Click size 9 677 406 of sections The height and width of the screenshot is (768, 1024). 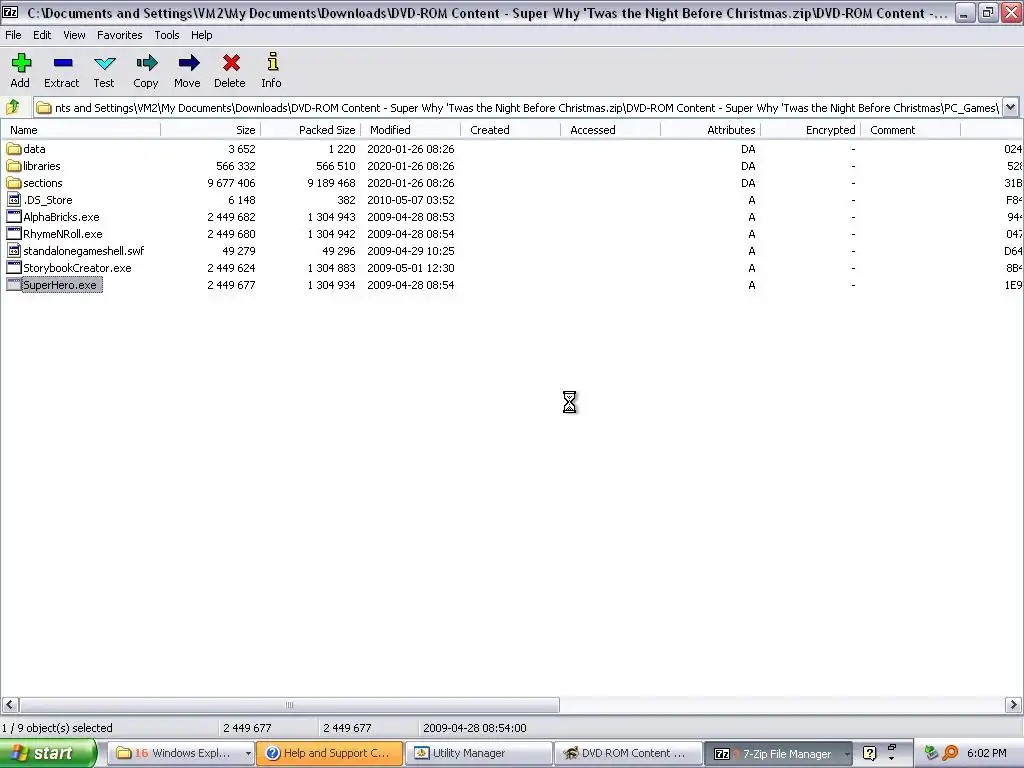click(231, 183)
